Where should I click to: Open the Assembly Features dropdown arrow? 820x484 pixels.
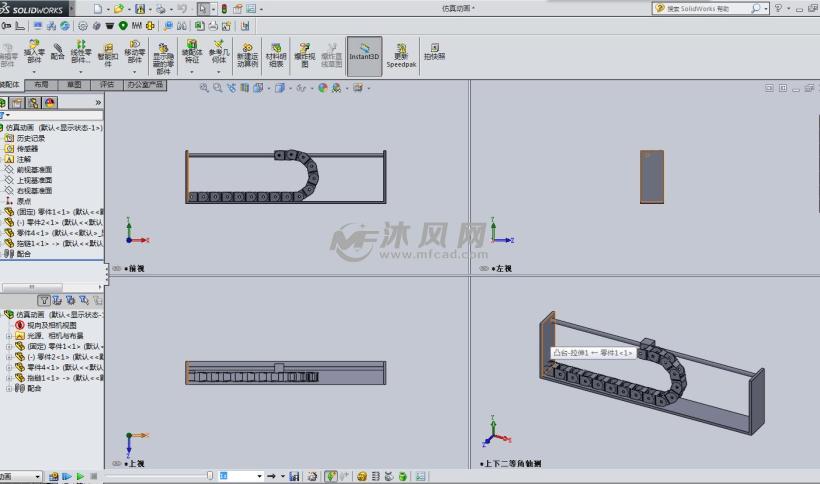tap(192, 72)
